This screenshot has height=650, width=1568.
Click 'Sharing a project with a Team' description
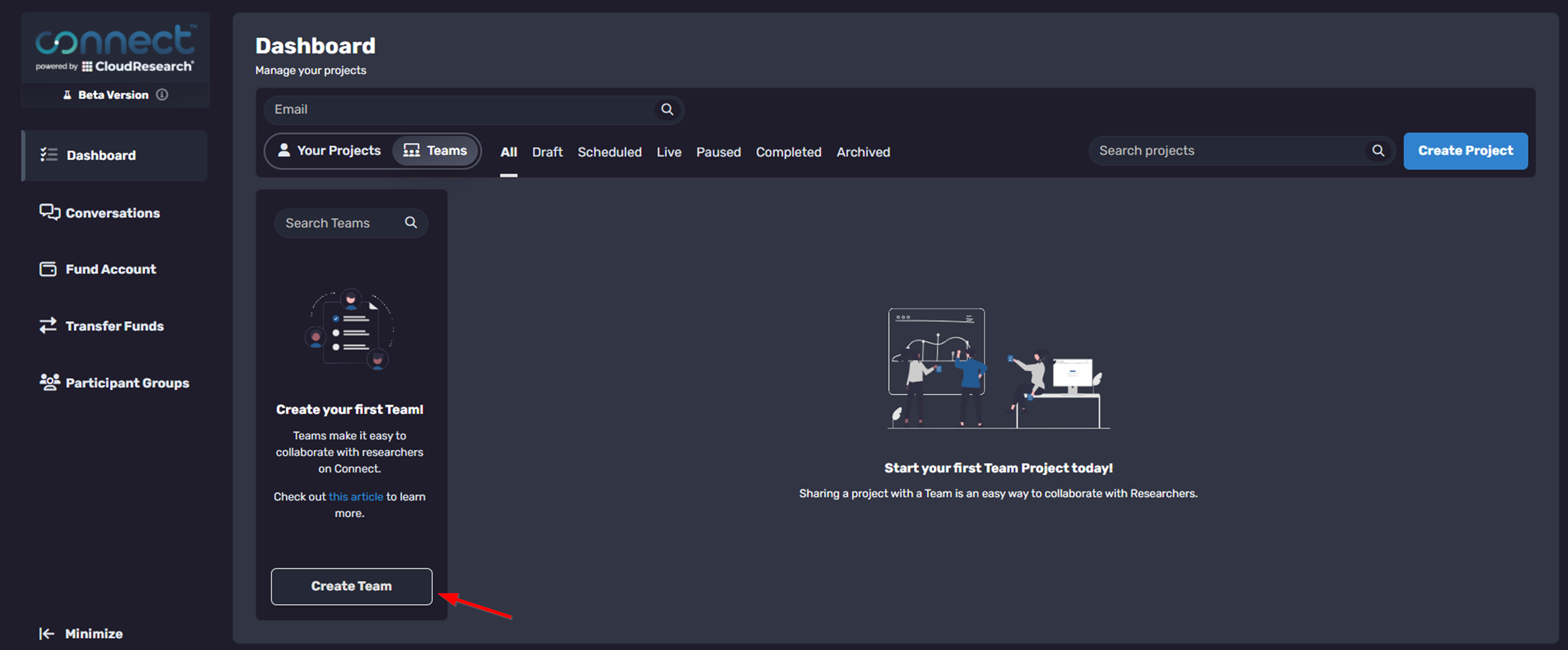pyautogui.click(x=998, y=493)
